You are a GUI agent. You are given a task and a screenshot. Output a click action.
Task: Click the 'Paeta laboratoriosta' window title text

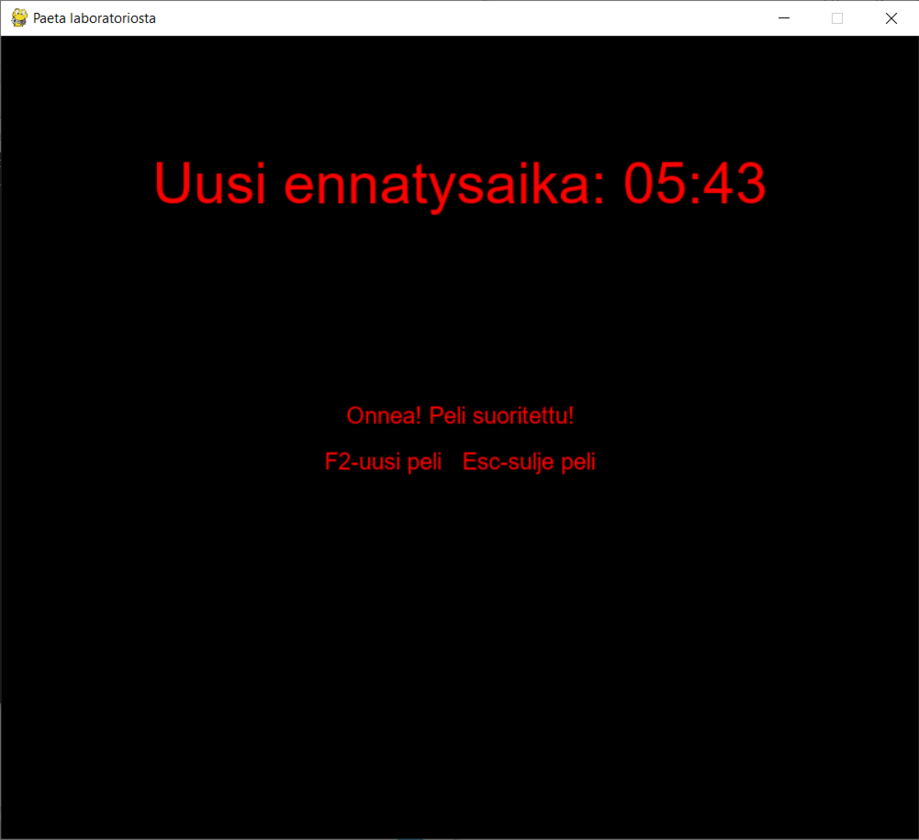click(94, 18)
